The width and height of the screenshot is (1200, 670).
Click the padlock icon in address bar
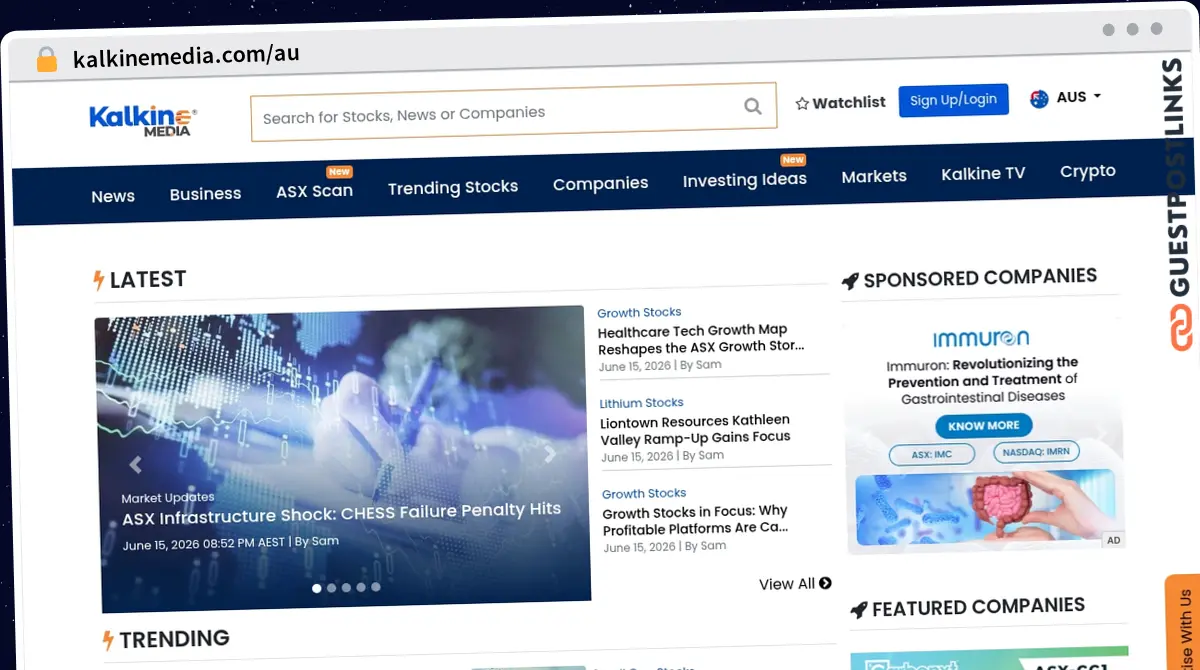[x=46, y=59]
